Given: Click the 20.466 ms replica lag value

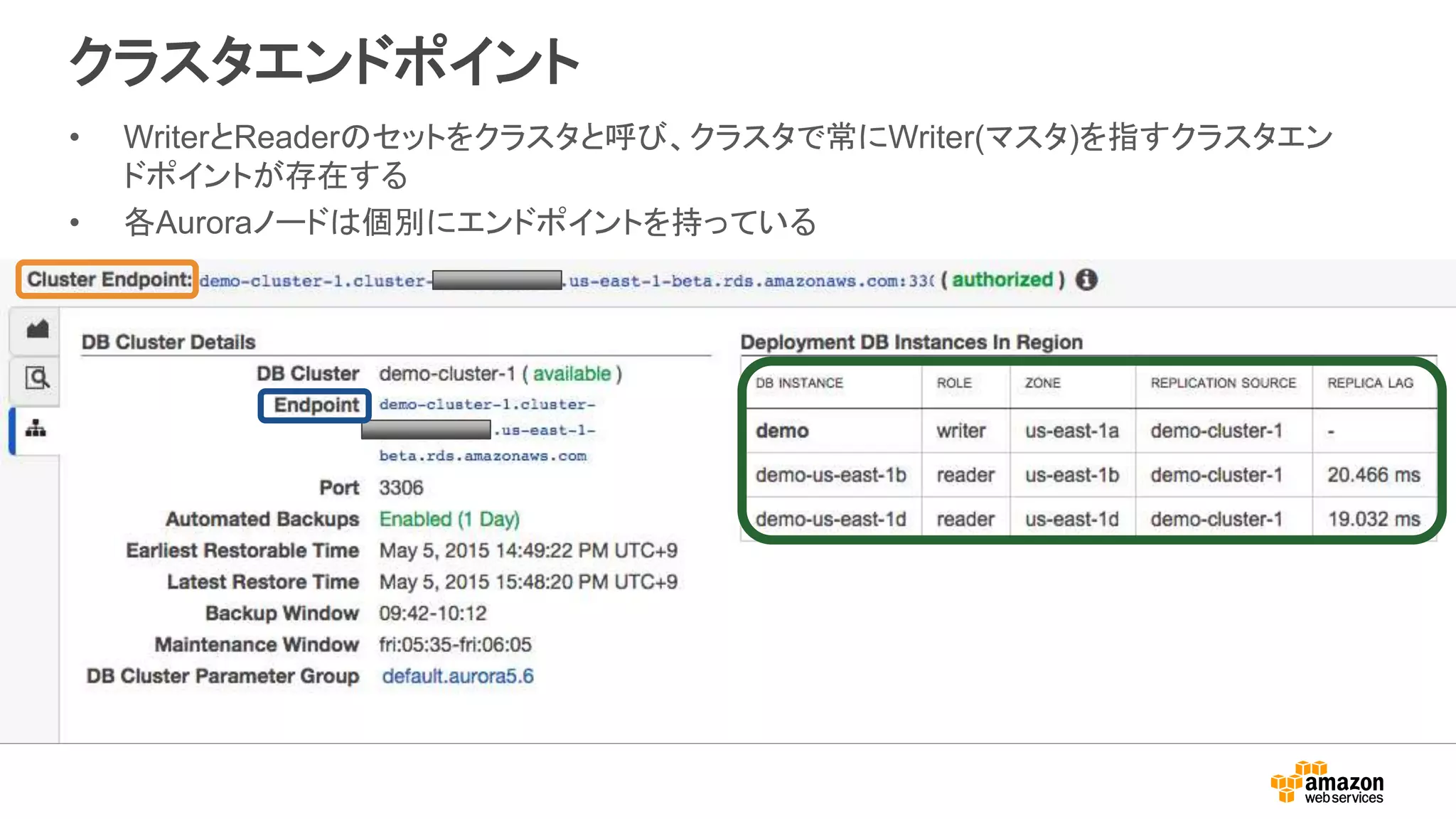Looking at the screenshot, I should click(1374, 475).
